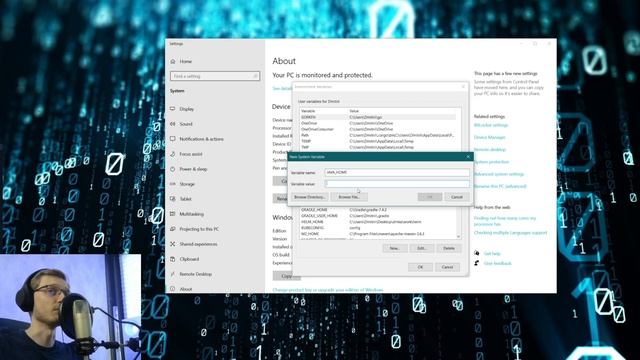The height and width of the screenshot is (360, 640).
Task: Click Projecting to this PC icon
Action: 173,229
